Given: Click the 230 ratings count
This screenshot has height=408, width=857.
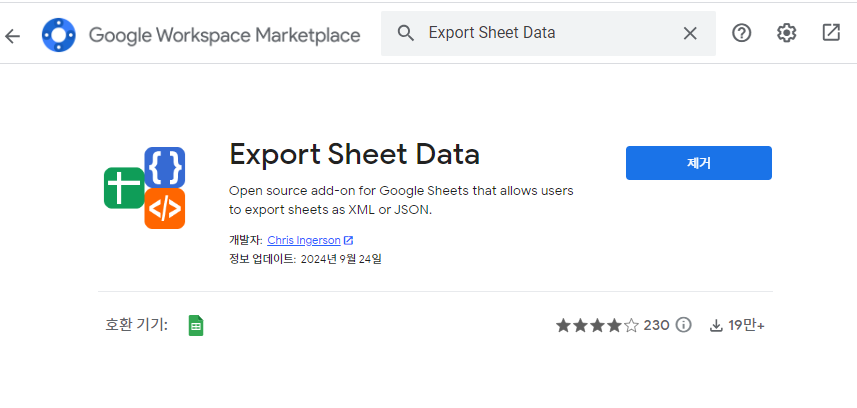Looking at the screenshot, I should [656, 325].
